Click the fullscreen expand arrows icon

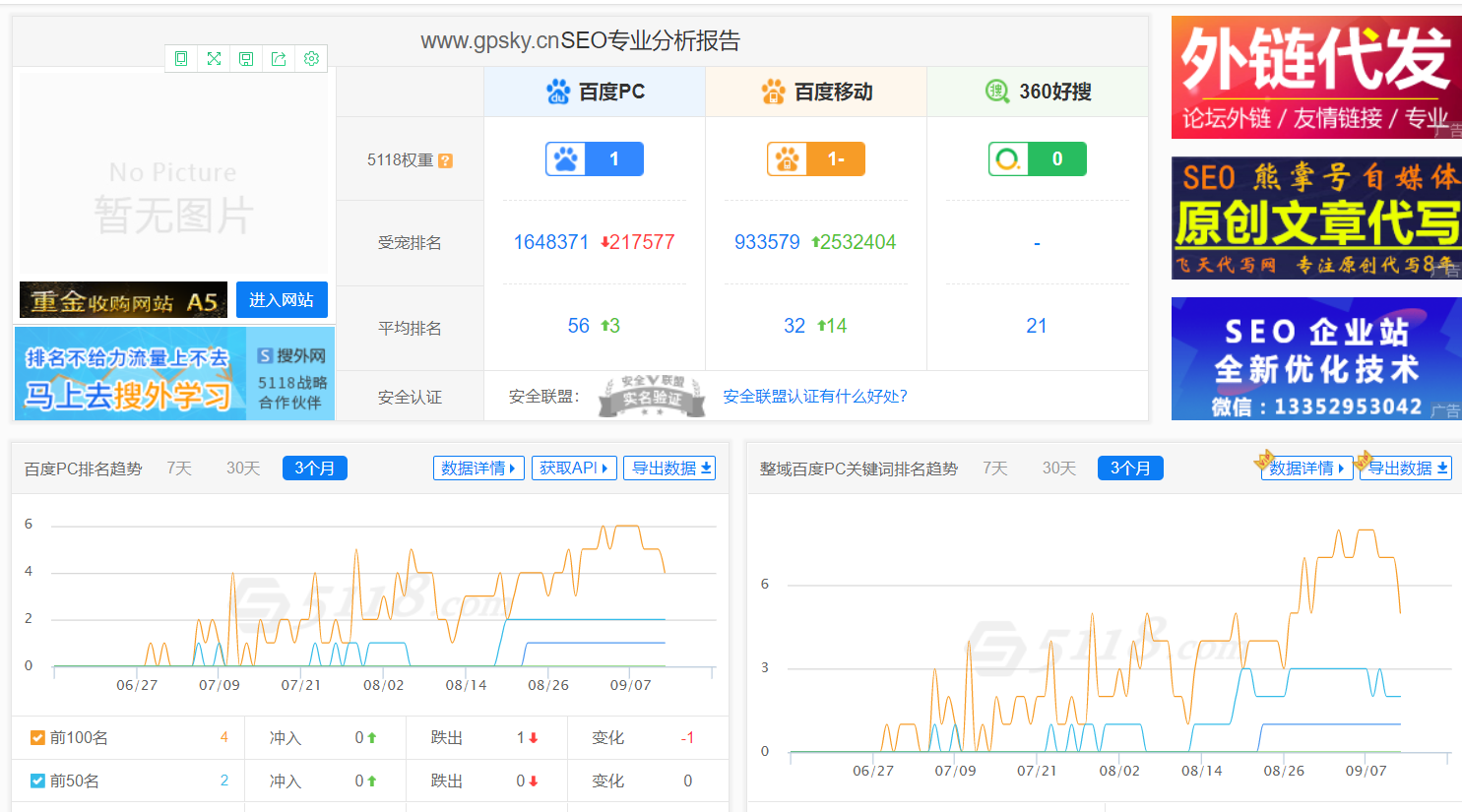pyautogui.click(x=214, y=59)
